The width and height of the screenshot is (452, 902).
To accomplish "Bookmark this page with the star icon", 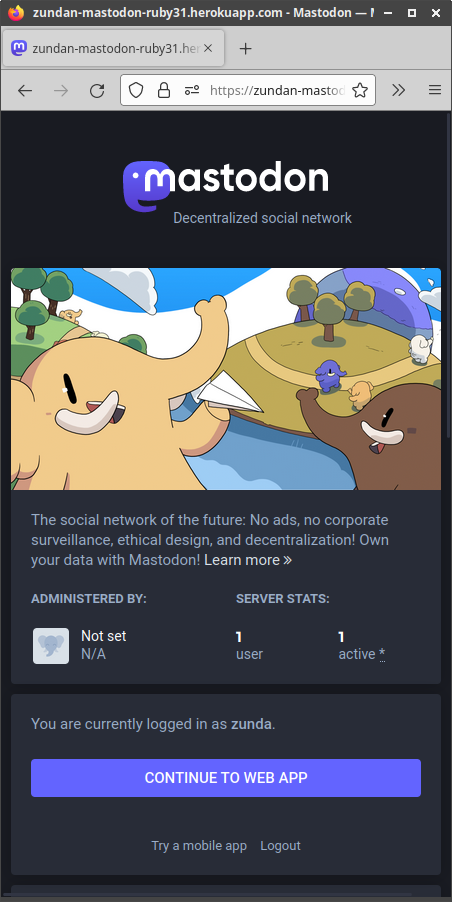I will coord(360,90).
